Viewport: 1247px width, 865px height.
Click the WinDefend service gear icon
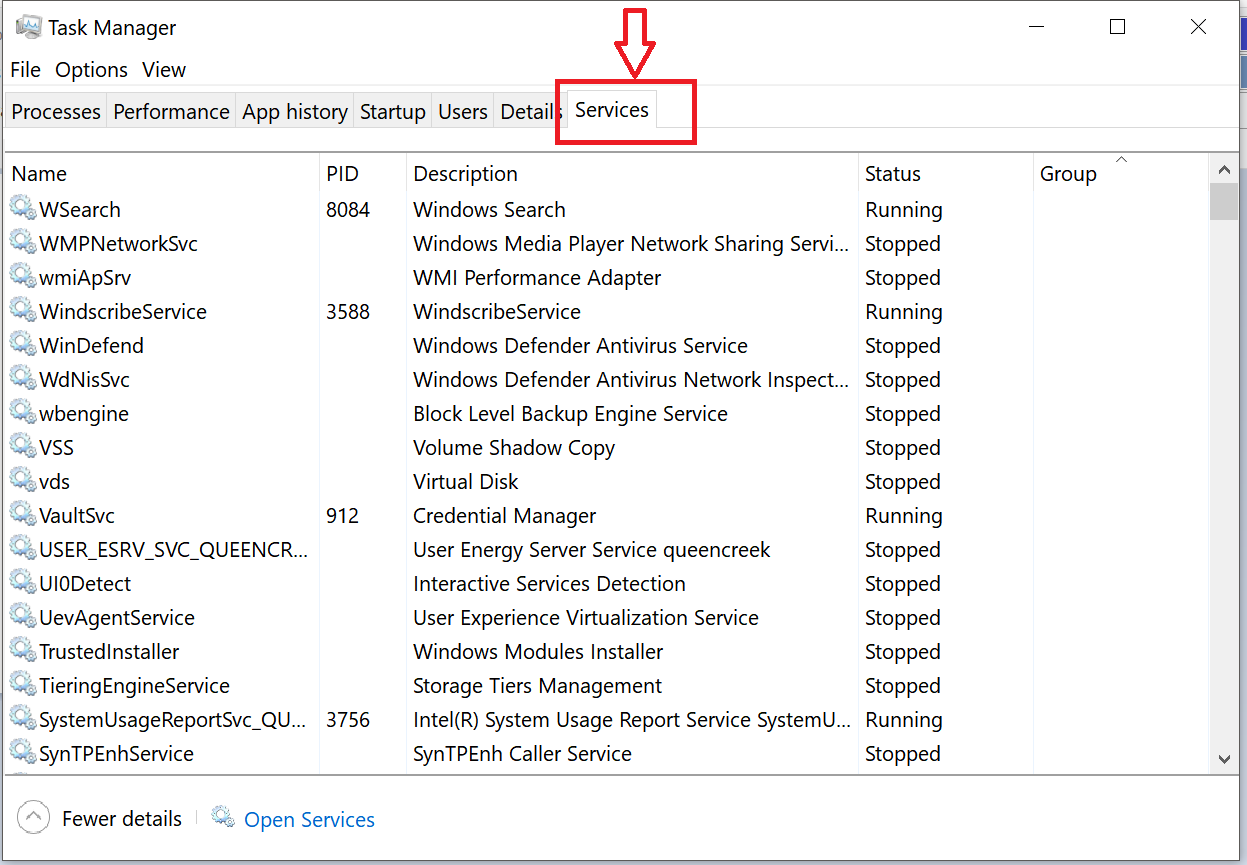point(23,345)
